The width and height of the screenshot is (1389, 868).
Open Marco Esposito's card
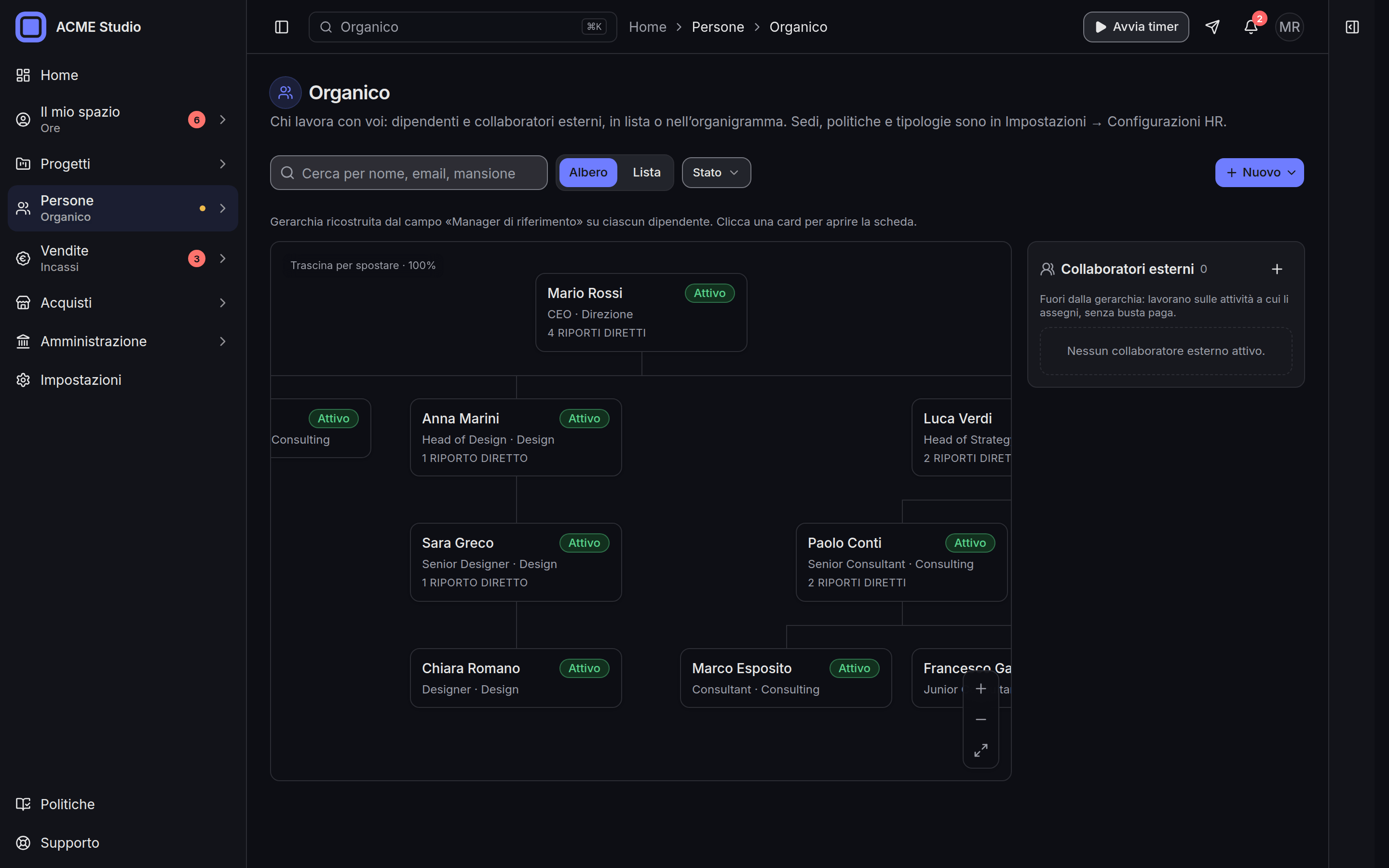click(x=786, y=678)
